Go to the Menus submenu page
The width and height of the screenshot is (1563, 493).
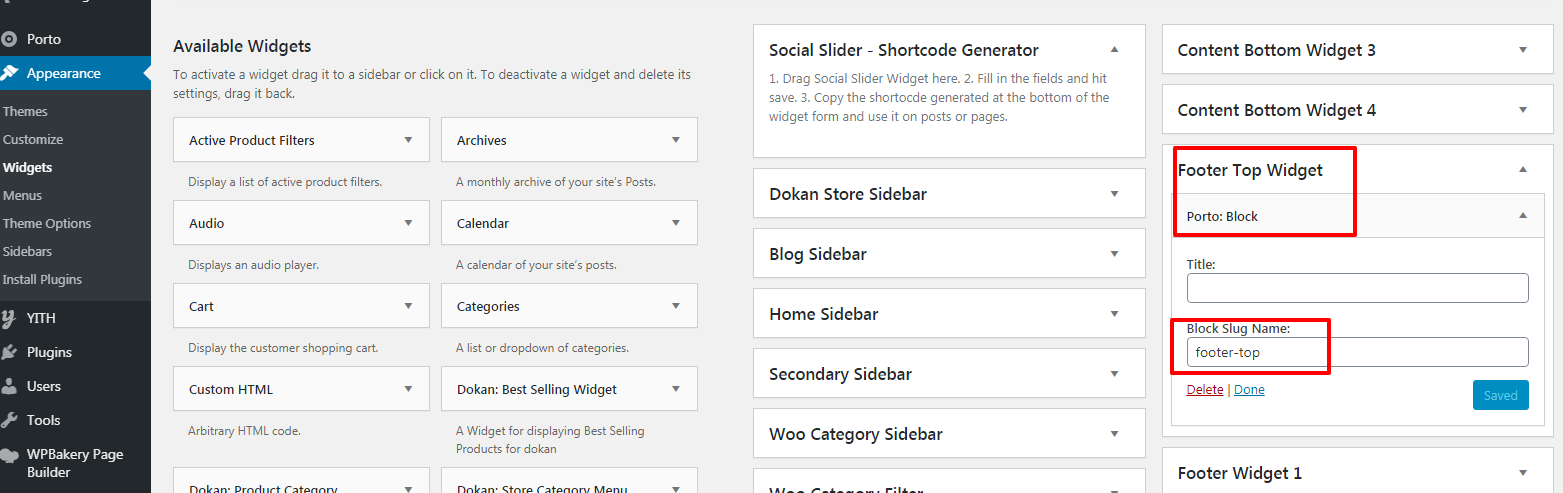coord(22,195)
